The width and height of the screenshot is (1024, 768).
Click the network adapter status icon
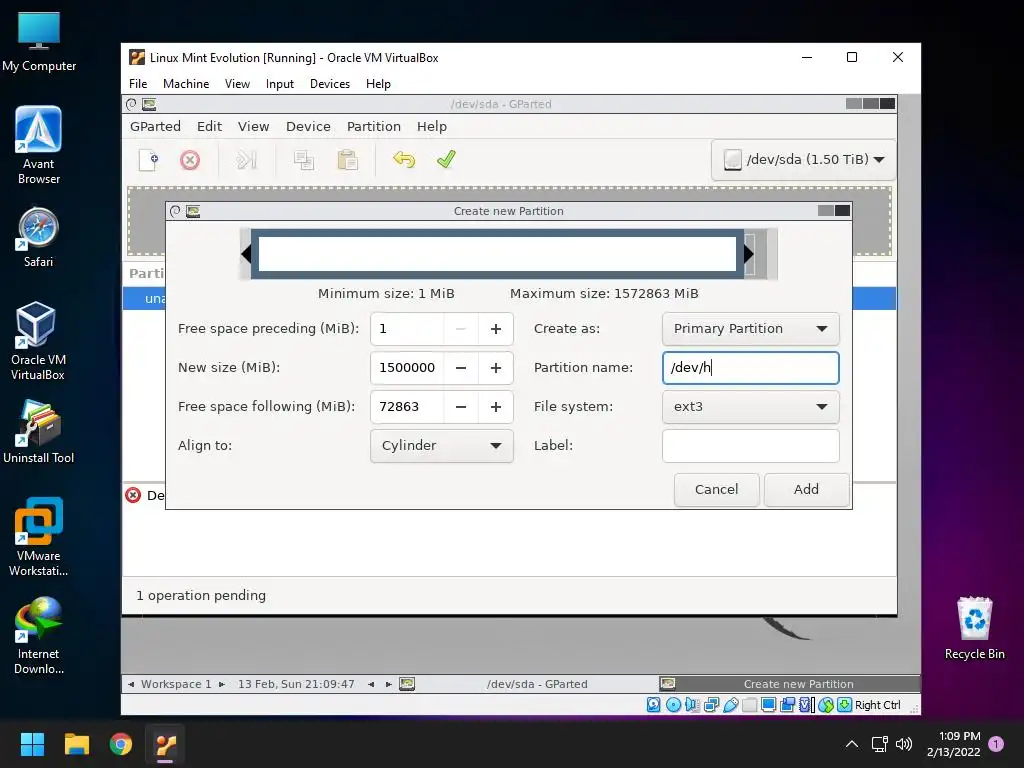tap(712, 705)
